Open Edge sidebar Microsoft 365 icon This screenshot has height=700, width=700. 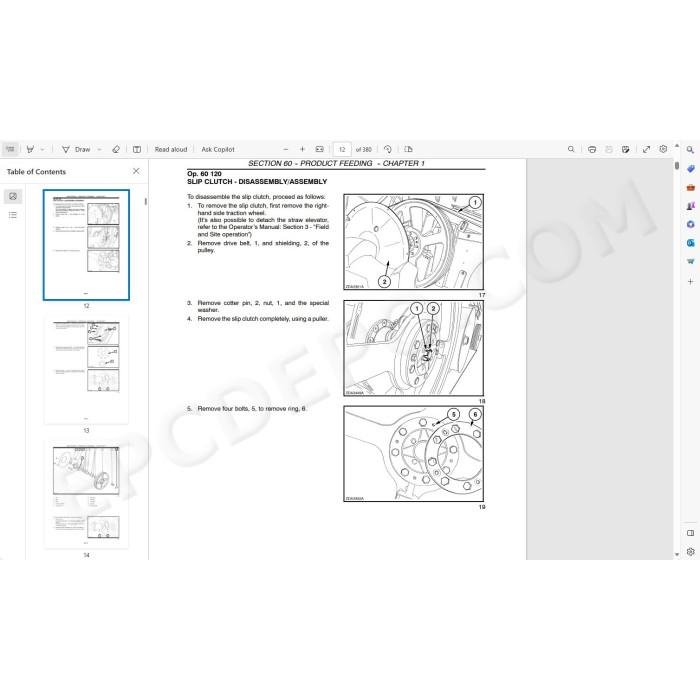(691, 225)
